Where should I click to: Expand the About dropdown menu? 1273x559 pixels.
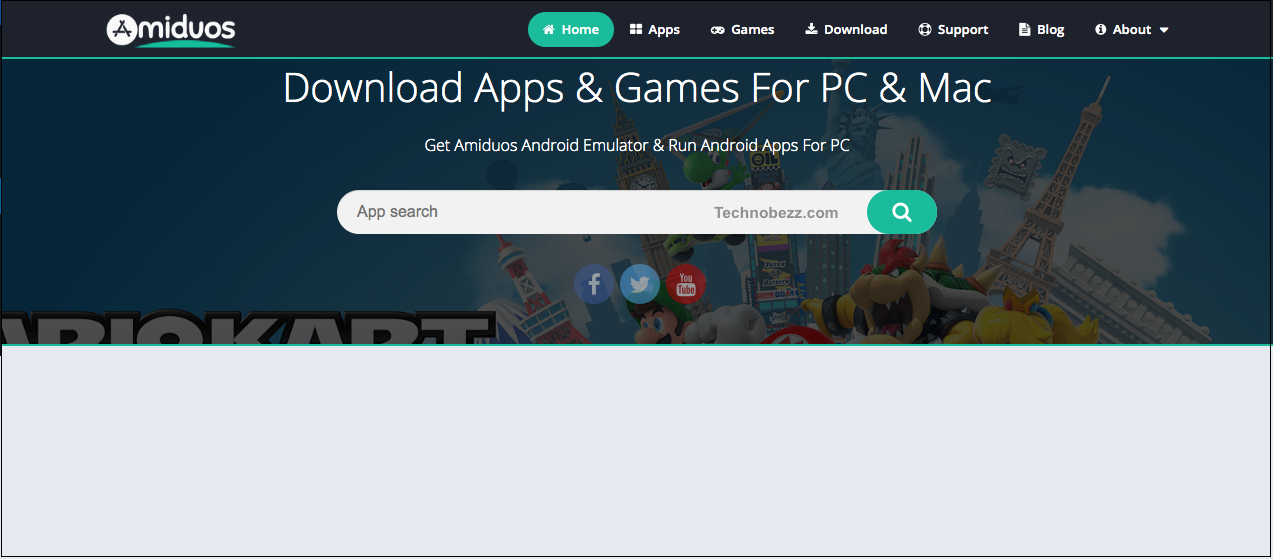point(1132,30)
